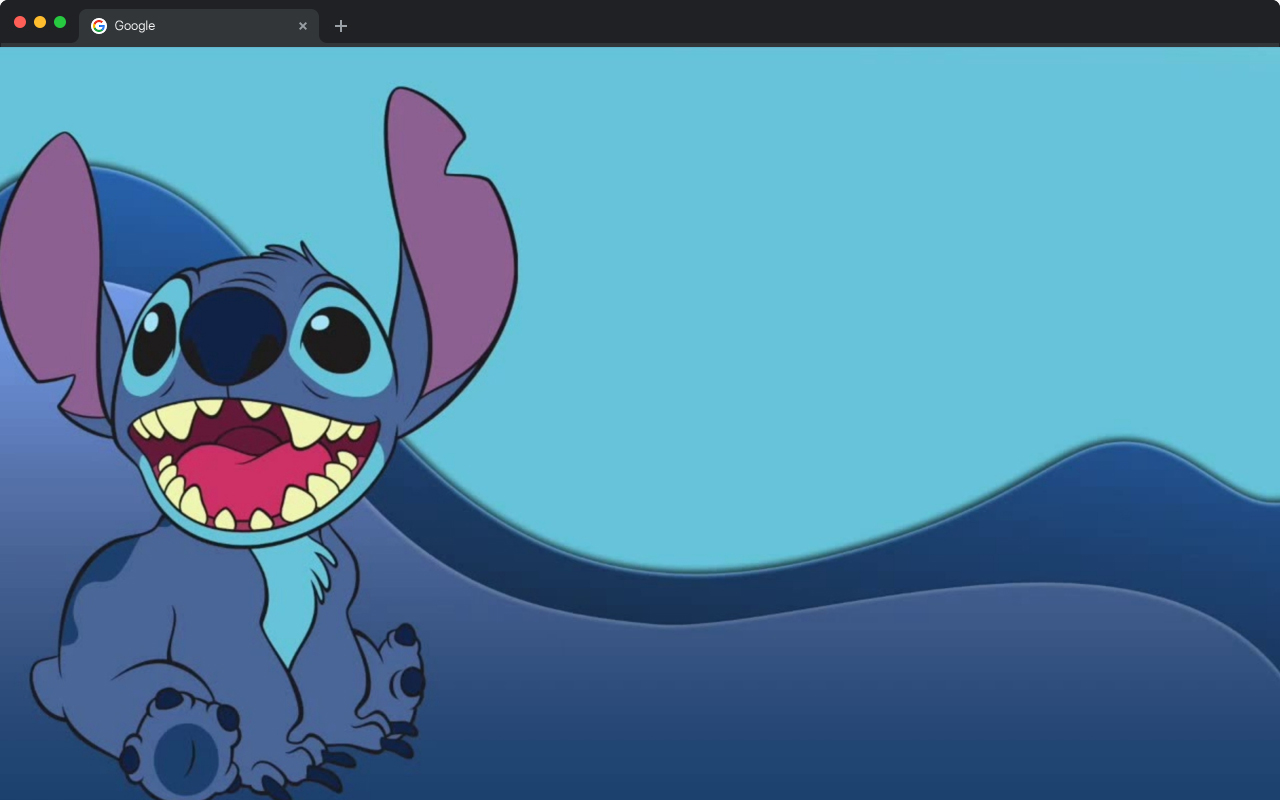This screenshot has width=1280, height=800.
Task: Open a new tab with the plus button
Action: pos(341,26)
